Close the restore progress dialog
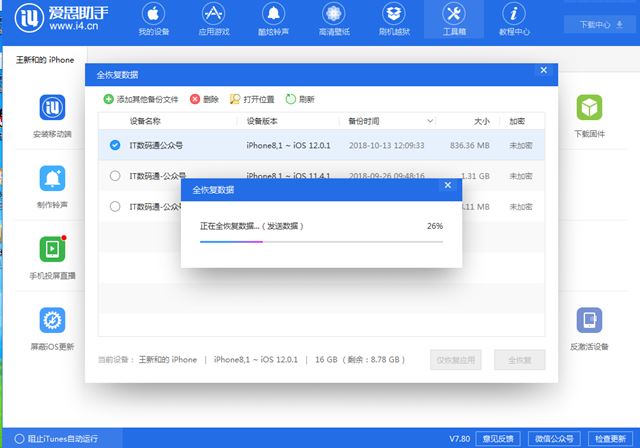640x448 pixels. click(x=448, y=185)
